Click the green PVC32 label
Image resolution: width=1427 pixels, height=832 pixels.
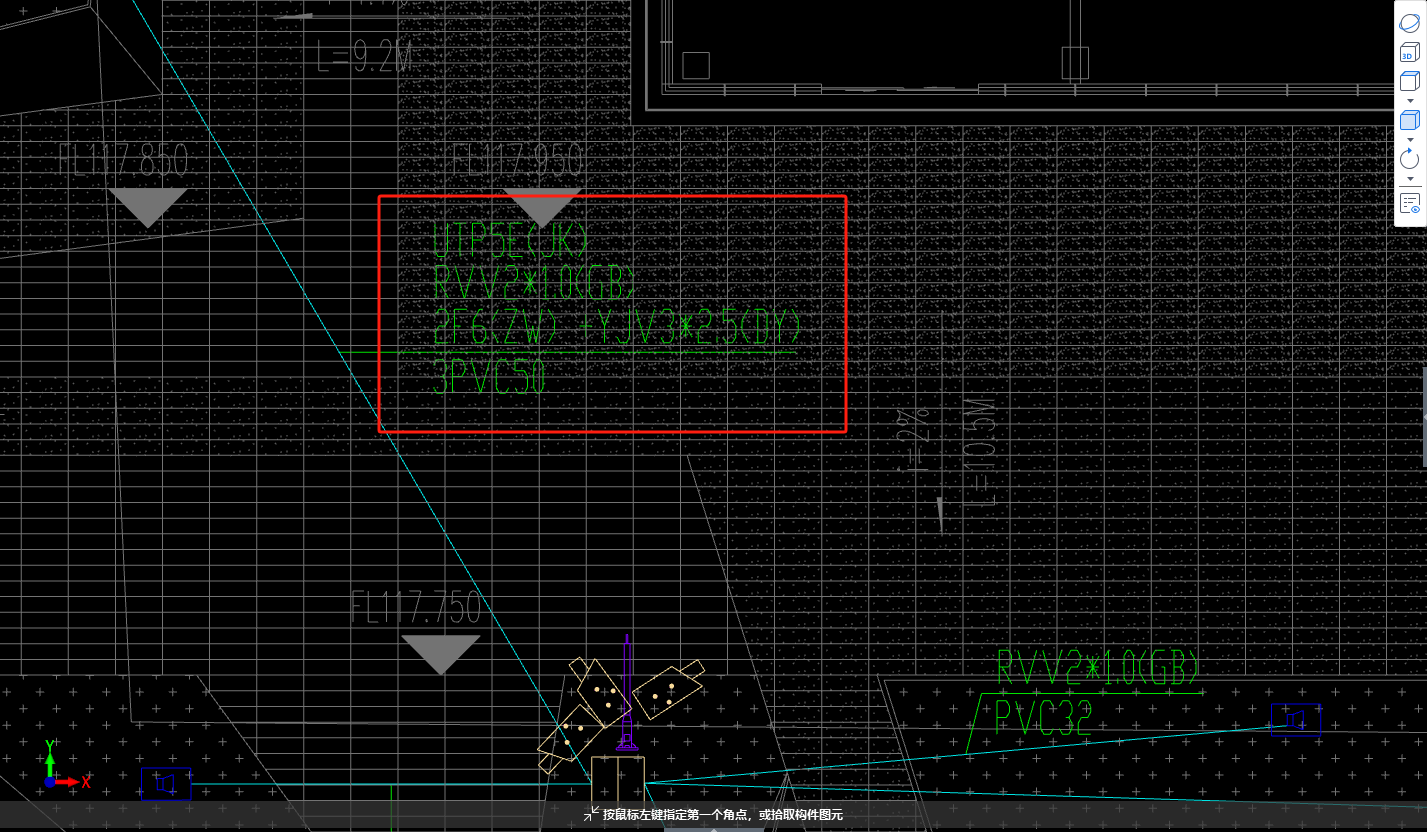[x=1043, y=718]
